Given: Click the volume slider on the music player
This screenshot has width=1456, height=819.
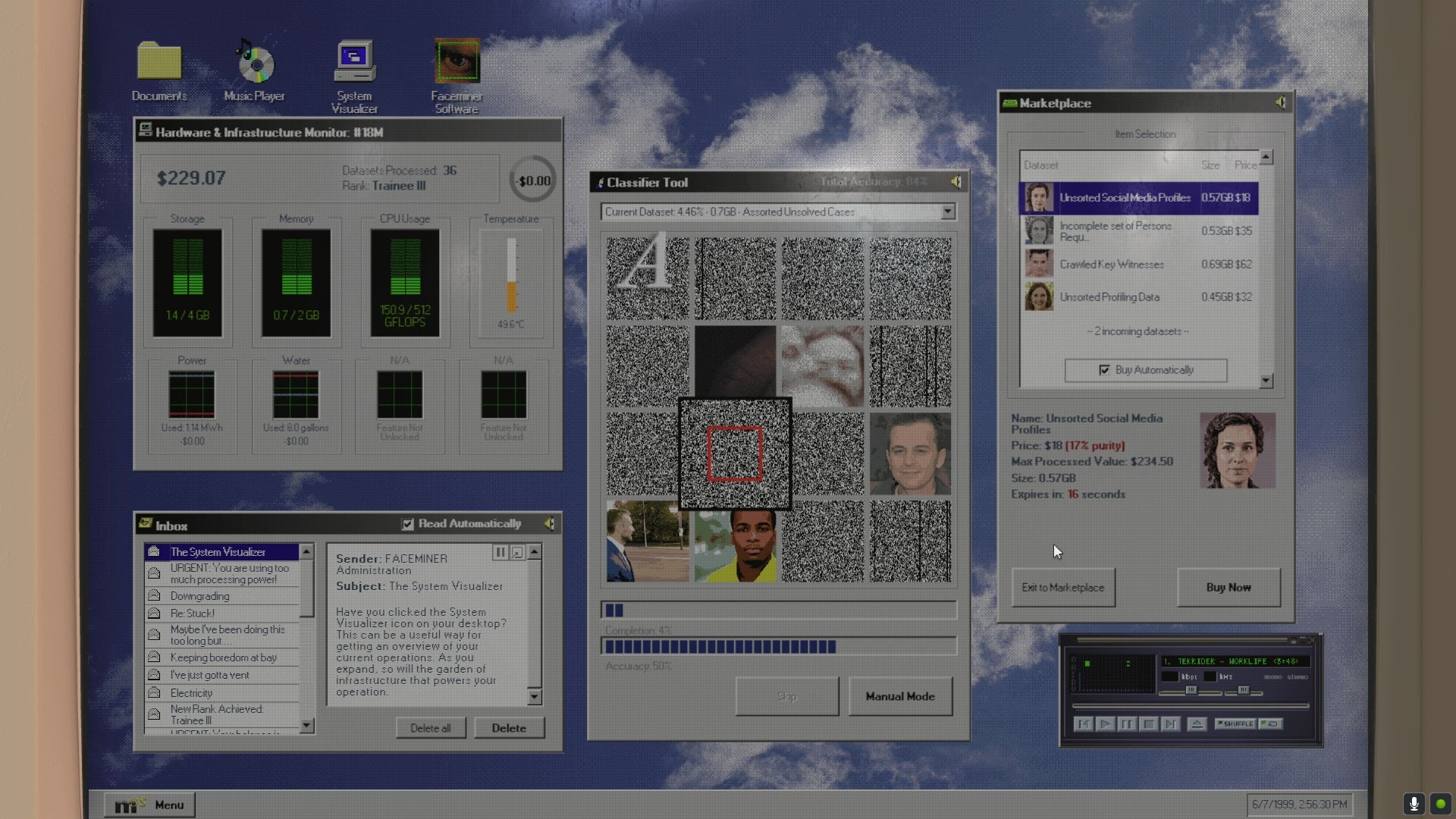Looking at the screenshot, I should [x=1191, y=690].
